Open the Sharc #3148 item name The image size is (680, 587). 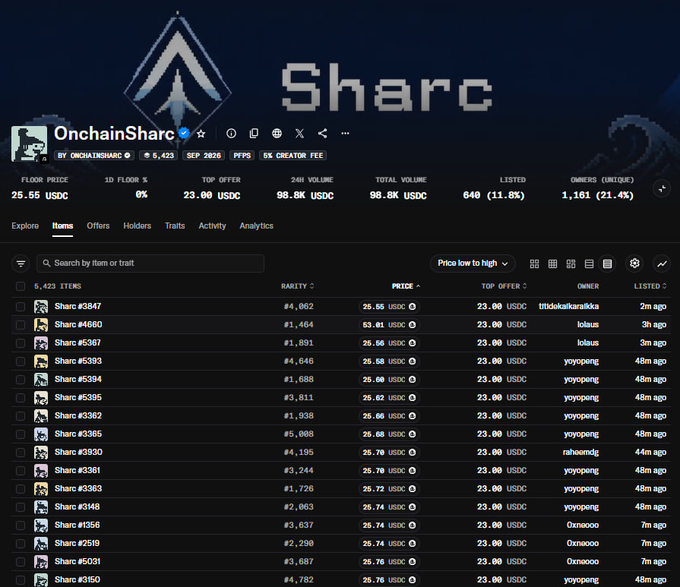coord(77,507)
